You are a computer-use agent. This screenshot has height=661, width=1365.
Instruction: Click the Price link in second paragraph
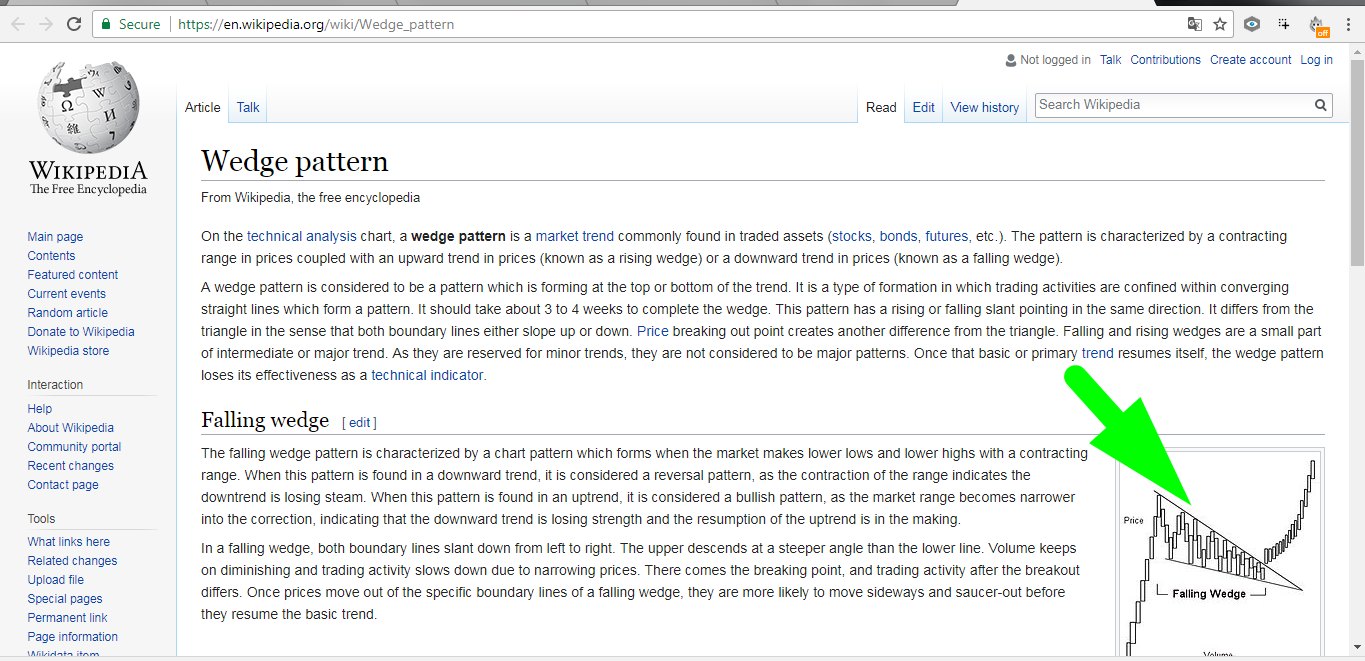pyautogui.click(x=653, y=331)
